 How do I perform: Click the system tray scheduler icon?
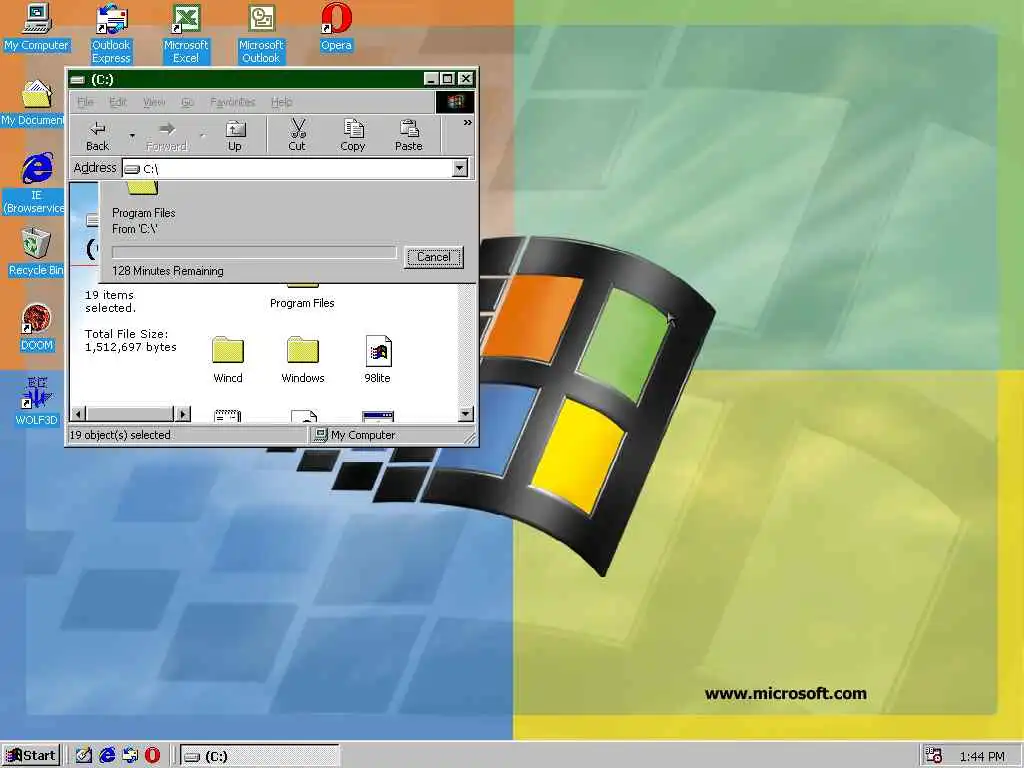click(x=934, y=756)
